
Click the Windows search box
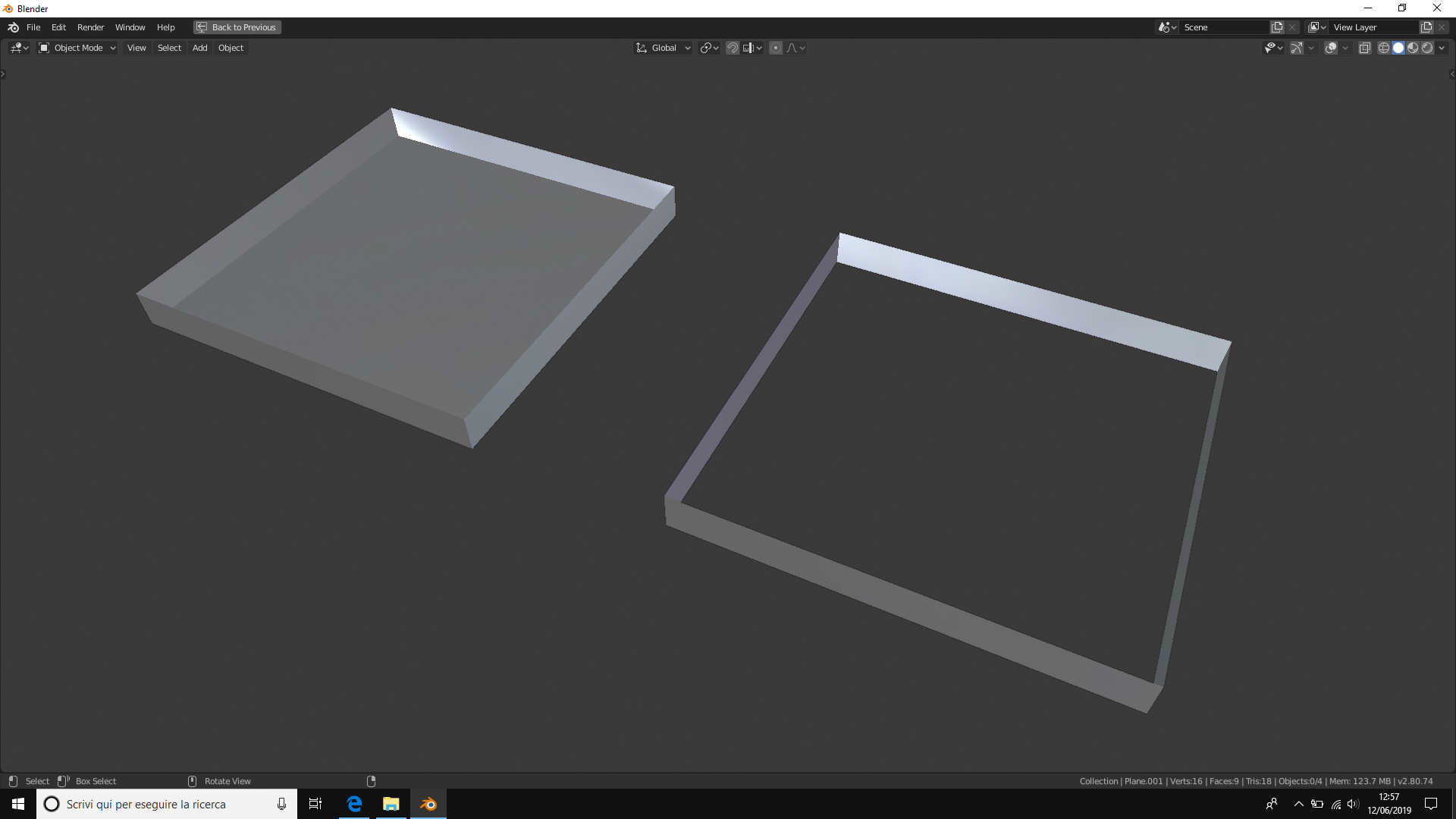coord(166,804)
